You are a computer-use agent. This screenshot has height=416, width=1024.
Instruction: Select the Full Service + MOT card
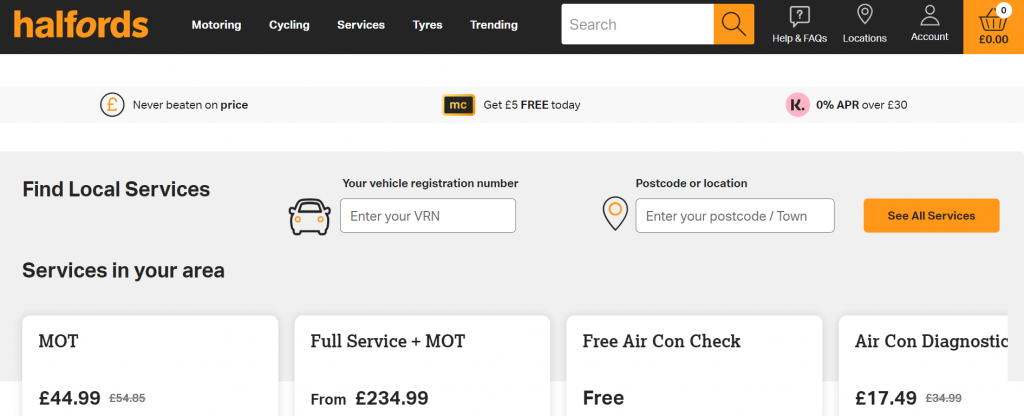[422, 366]
